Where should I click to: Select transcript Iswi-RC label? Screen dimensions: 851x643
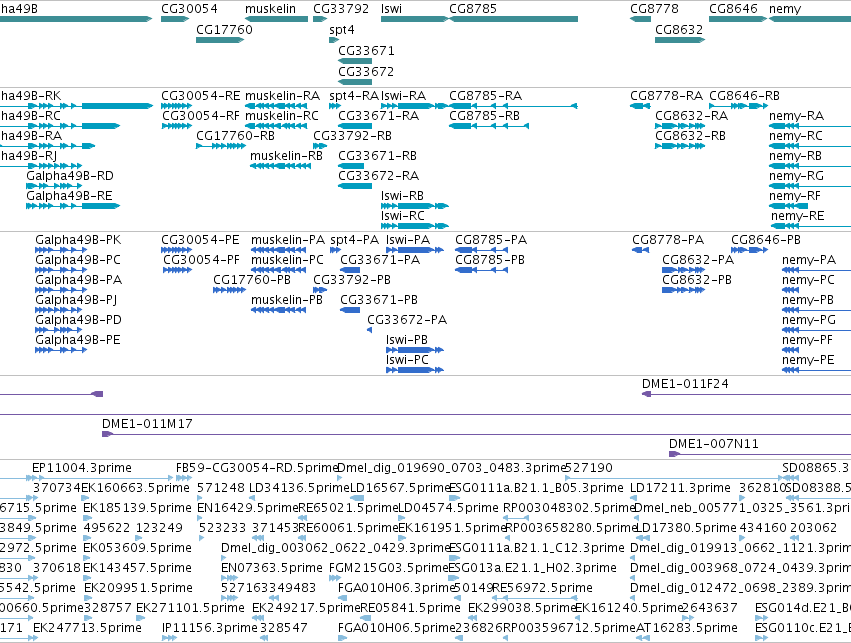click(403, 216)
